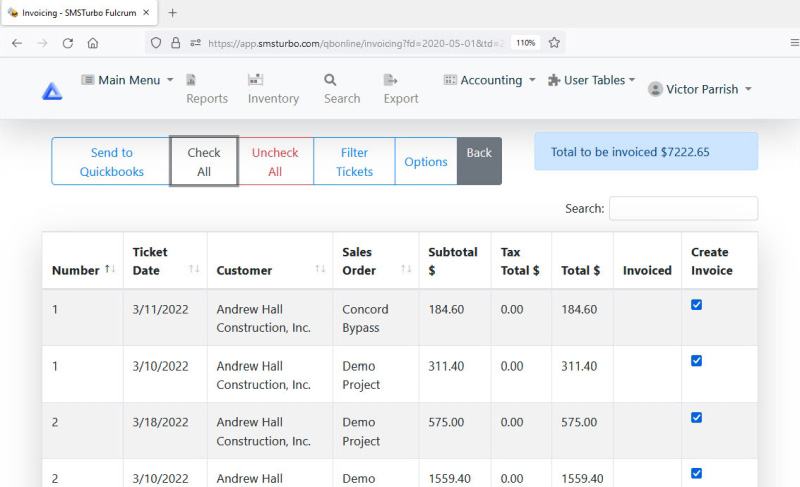Viewport: 800px width, 487px height.
Task: Click the Main Menu list icon
Action: tap(88, 80)
